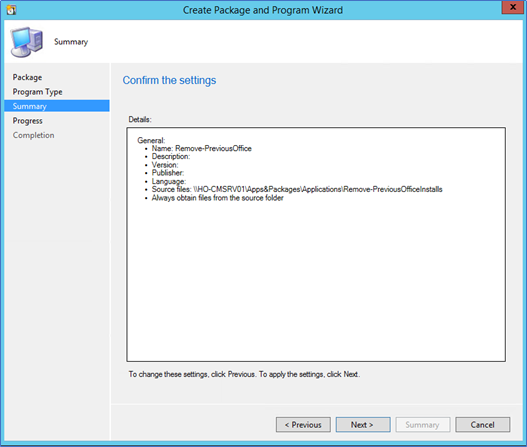527x447 pixels.
Task: Click the Name: Remove-PreviousOffice line
Action: click(201, 149)
